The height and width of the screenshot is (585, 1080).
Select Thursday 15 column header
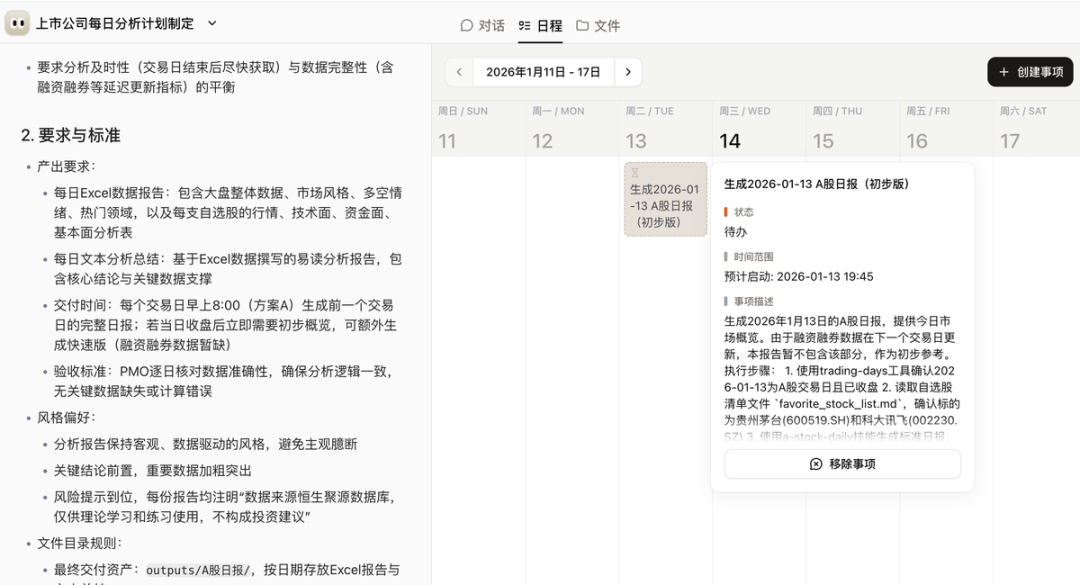853,129
